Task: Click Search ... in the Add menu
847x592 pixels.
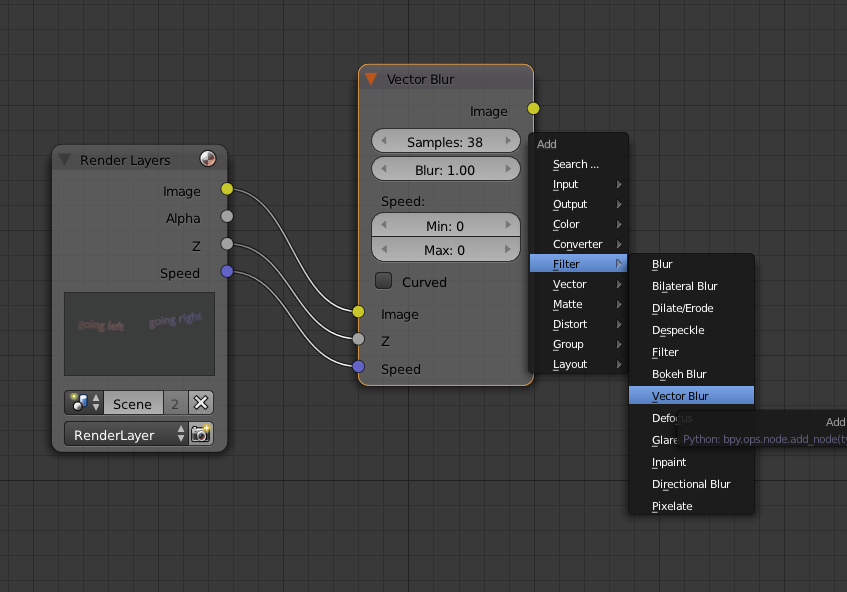Action: pos(576,164)
